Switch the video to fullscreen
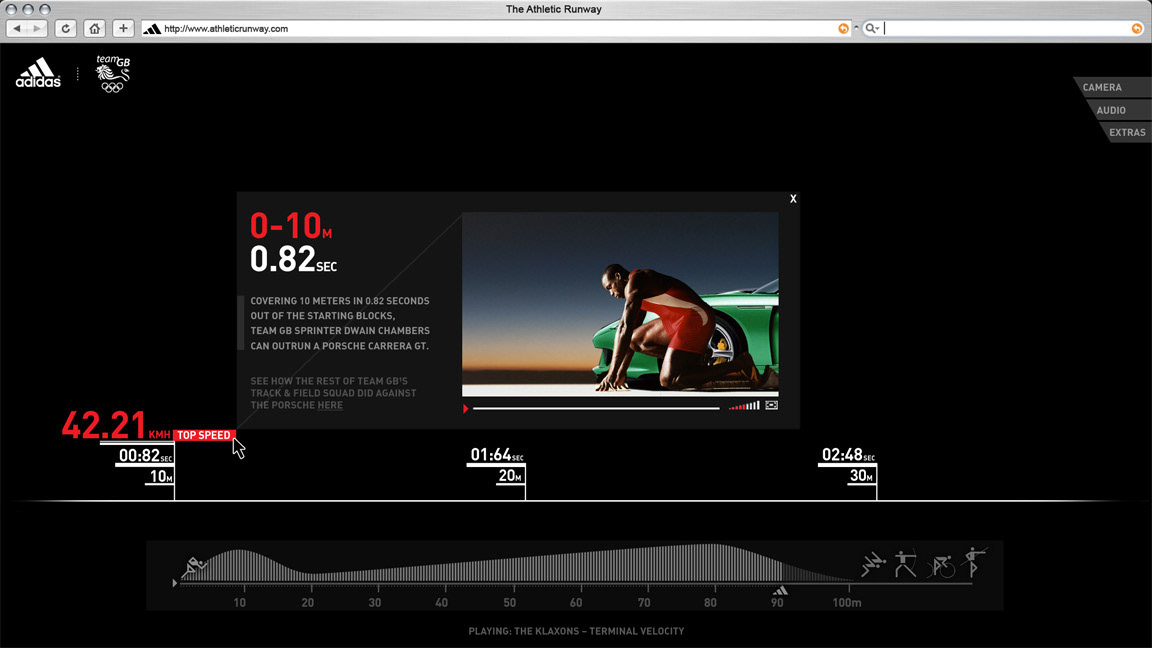The width and height of the screenshot is (1152, 648). click(x=771, y=406)
